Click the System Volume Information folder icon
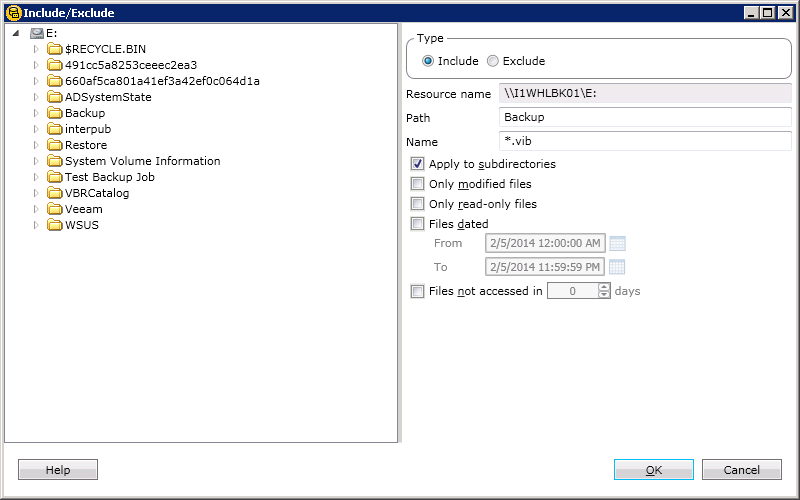800x500 pixels. 54,161
